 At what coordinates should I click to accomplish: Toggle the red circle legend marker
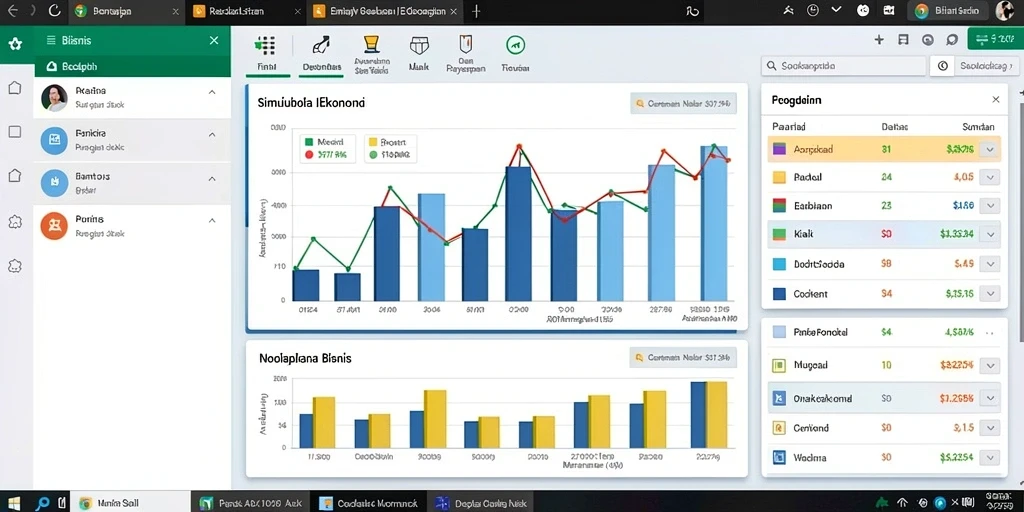[x=309, y=155]
